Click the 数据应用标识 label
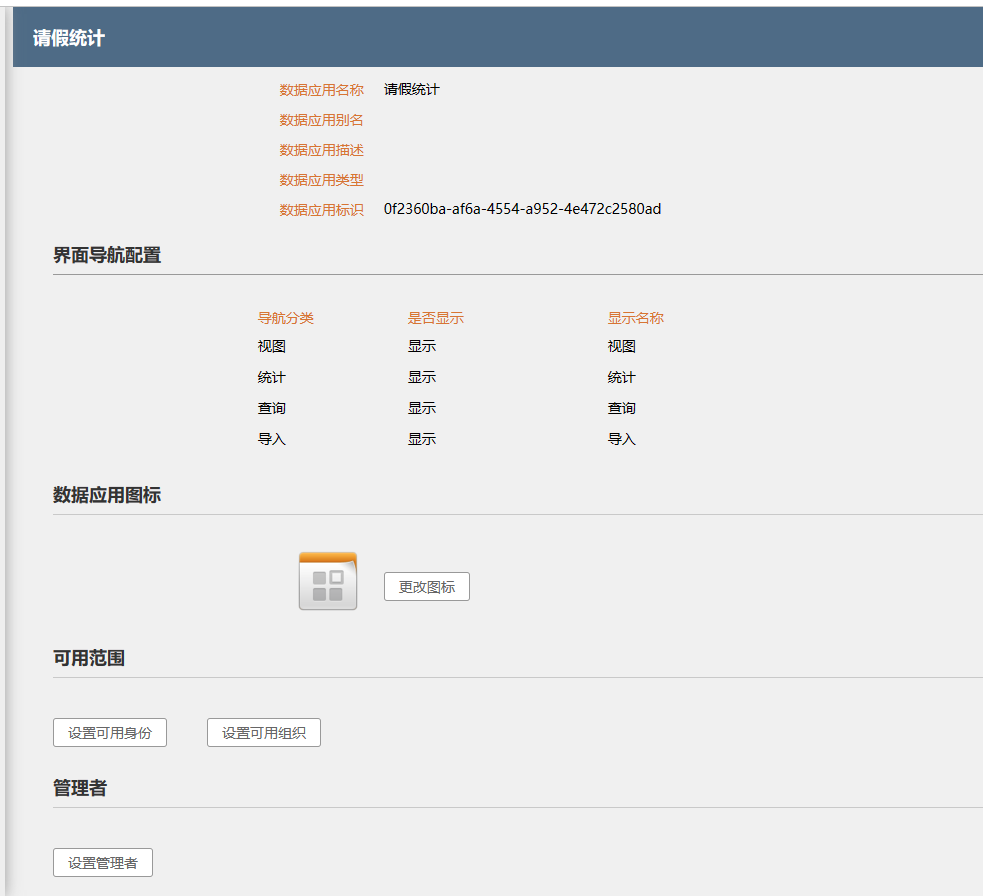Viewport: 983px width, 896px height. tap(322, 210)
